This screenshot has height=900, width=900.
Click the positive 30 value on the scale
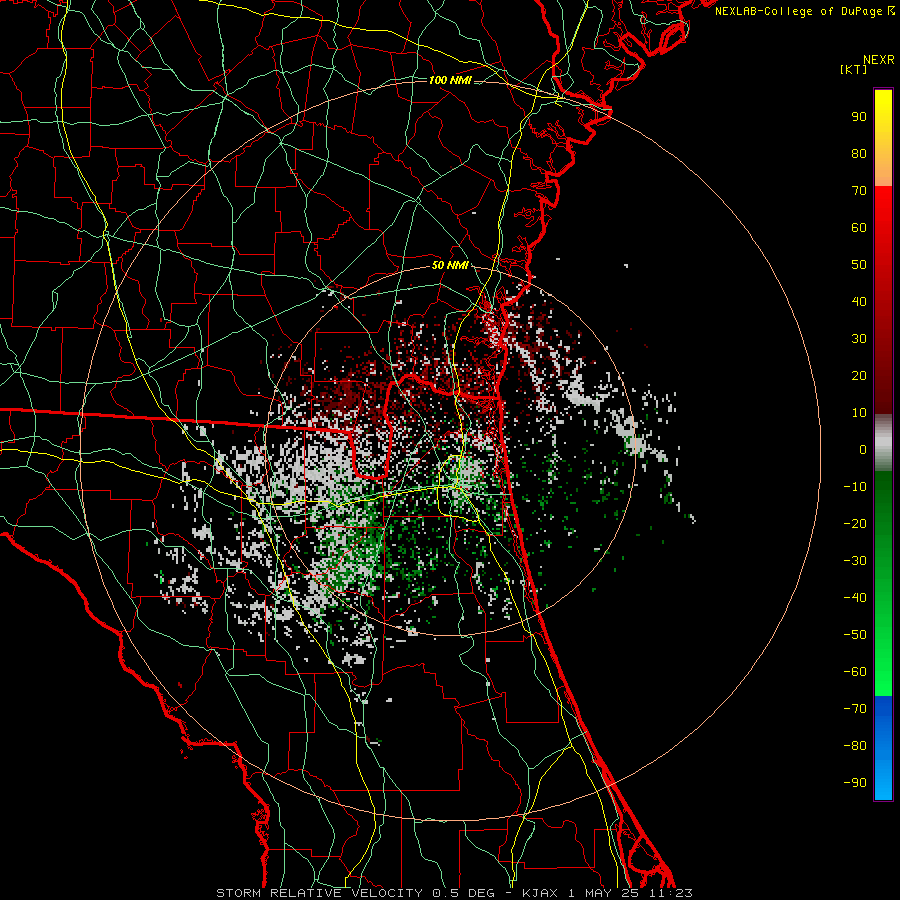(859, 339)
